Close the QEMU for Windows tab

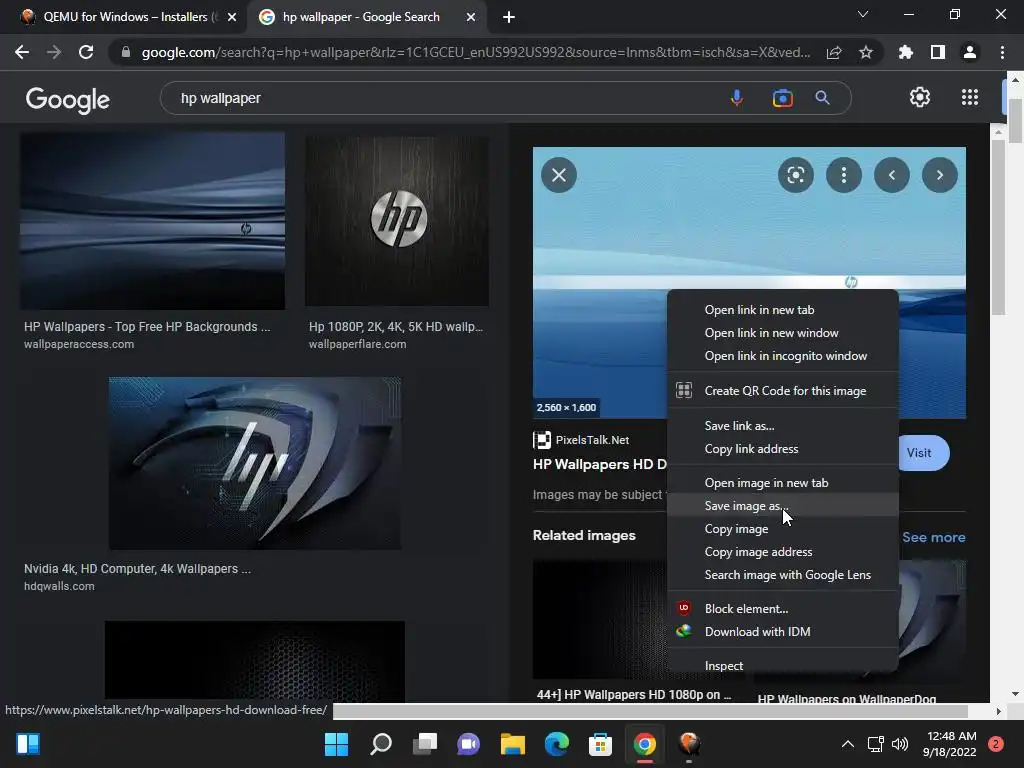click(x=232, y=17)
